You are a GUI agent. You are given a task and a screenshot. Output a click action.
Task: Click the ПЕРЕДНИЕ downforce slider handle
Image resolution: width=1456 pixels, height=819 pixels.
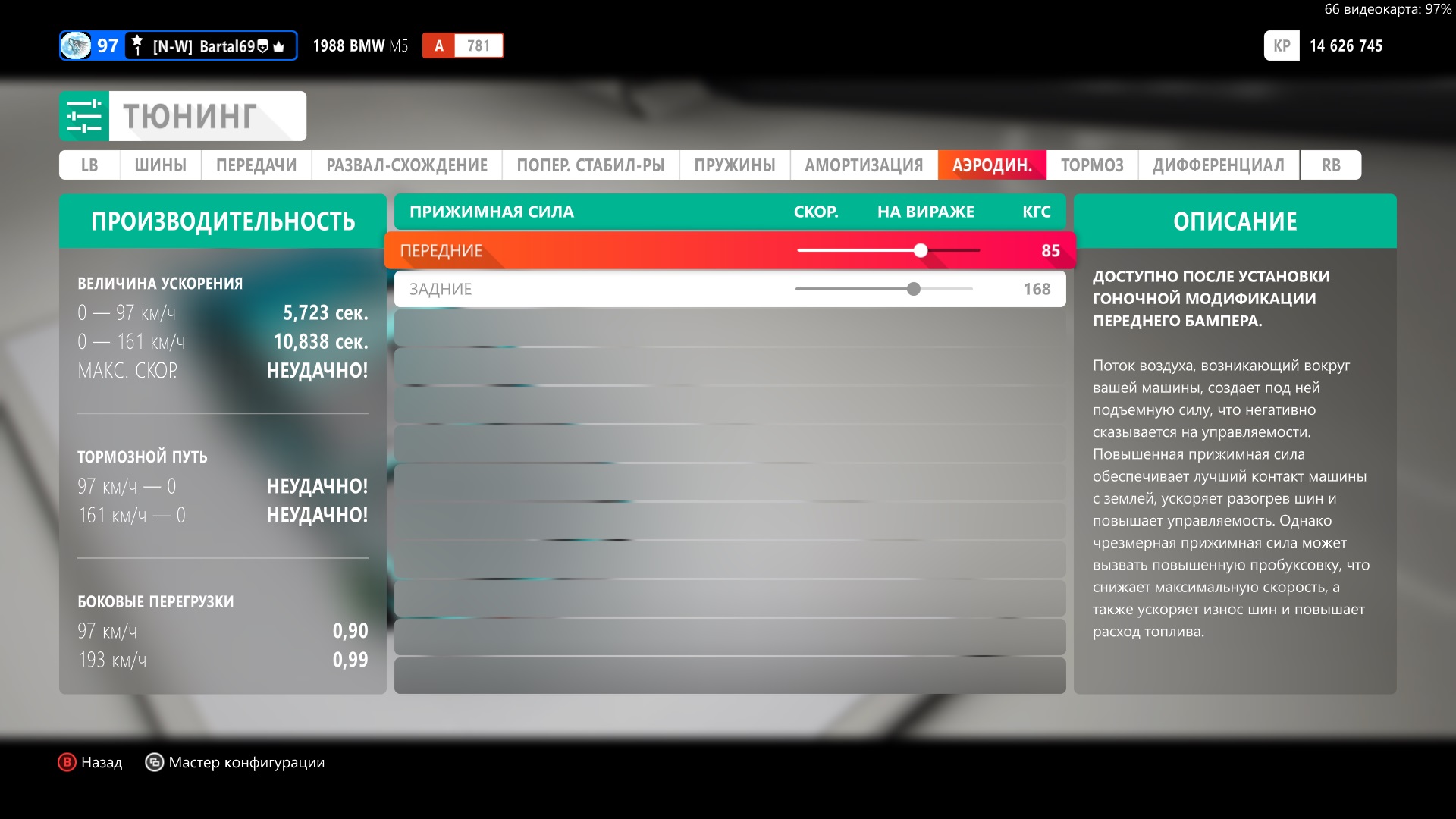tap(920, 250)
